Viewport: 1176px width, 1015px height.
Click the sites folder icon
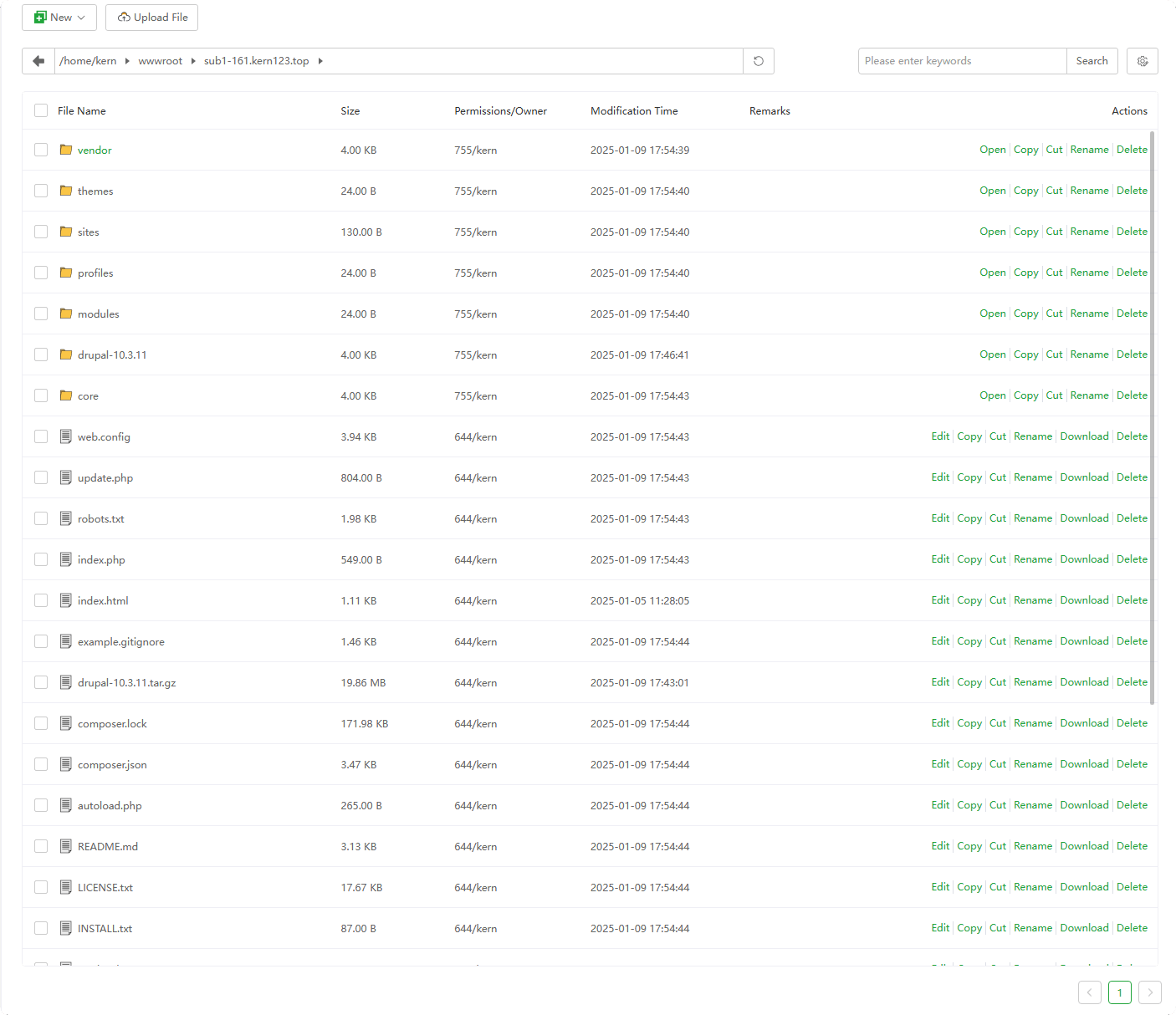click(66, 232)
